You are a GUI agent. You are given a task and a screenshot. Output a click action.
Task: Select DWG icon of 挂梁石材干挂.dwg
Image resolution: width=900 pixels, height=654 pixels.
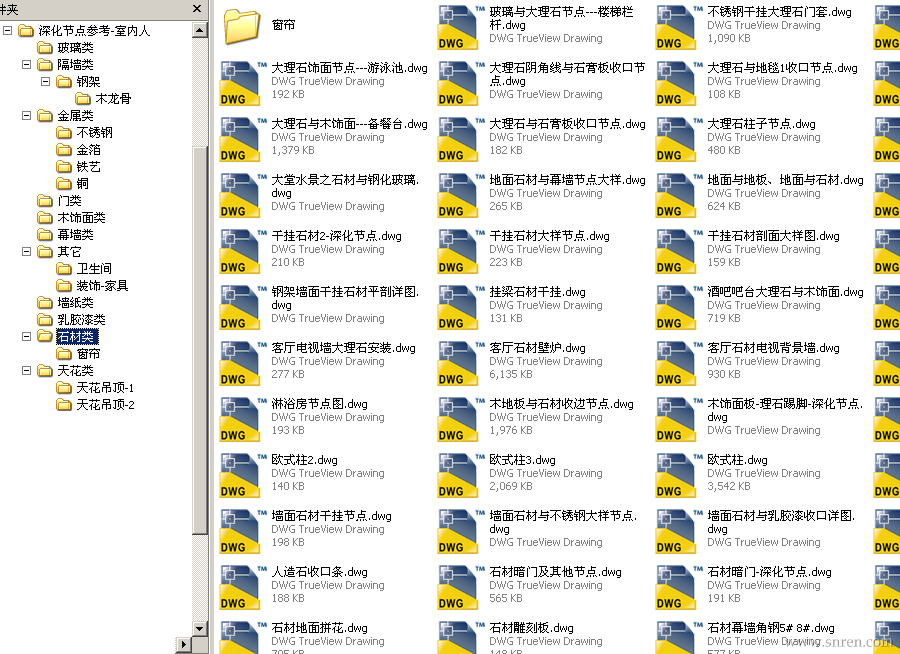(x=456, y=307)
